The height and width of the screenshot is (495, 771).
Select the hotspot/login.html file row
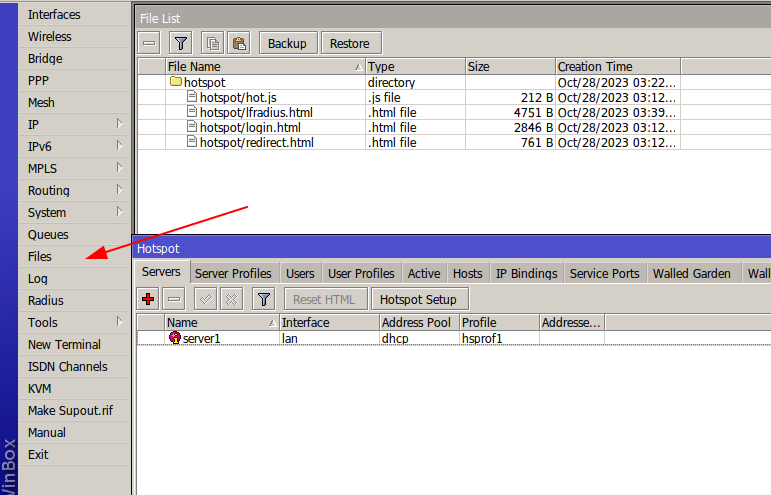[250, 128]
